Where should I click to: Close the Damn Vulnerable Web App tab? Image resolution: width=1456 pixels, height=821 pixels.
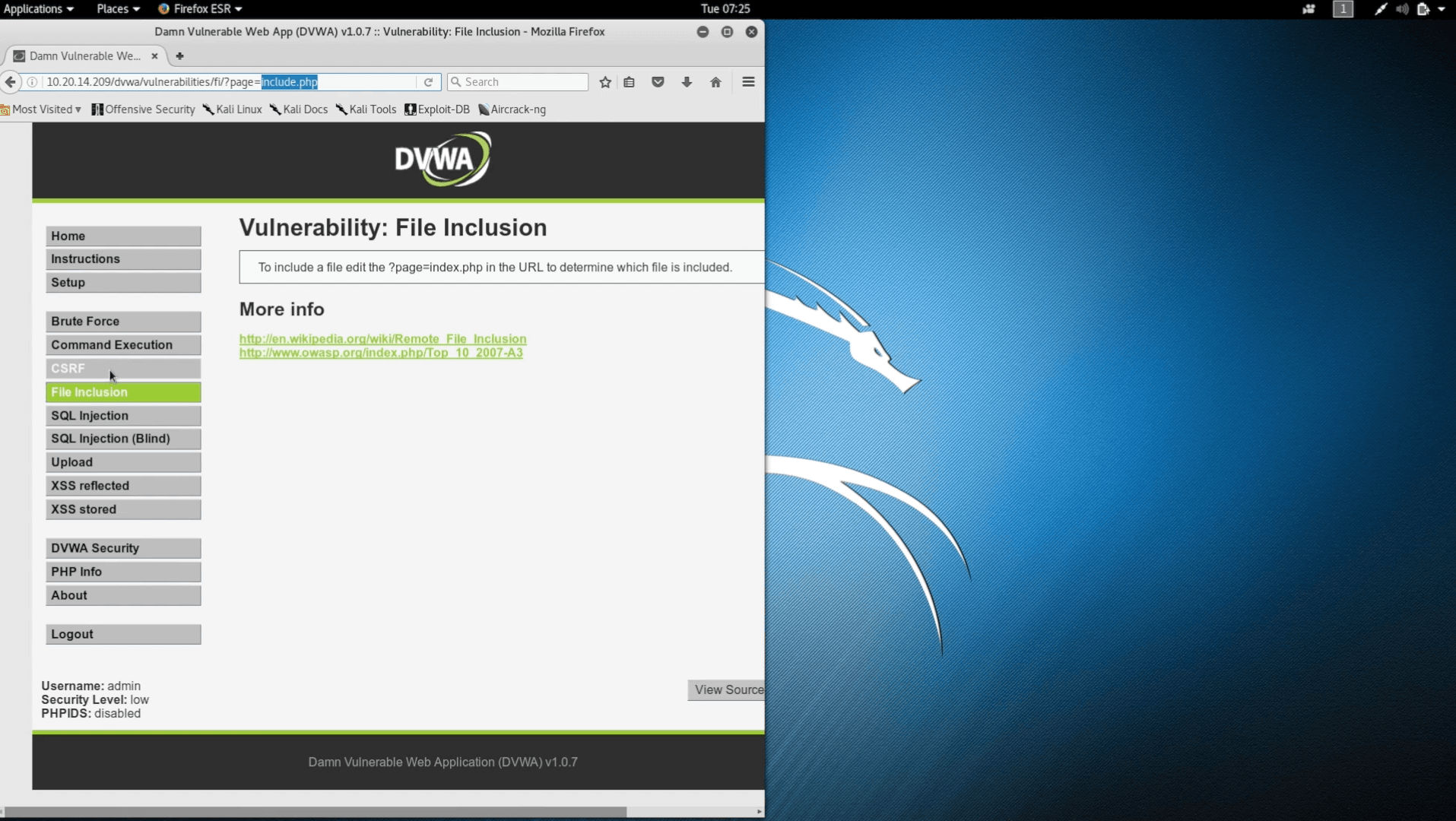[154, 56]
